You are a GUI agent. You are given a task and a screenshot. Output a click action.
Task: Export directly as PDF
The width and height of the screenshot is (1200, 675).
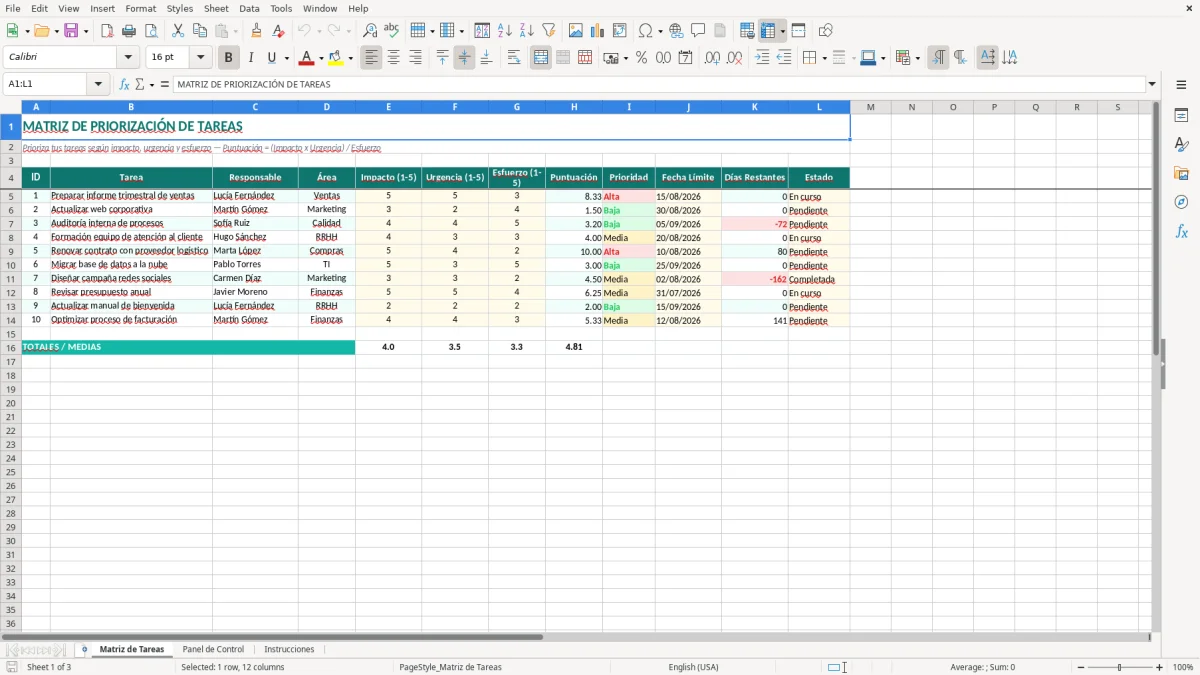point(107,31)
